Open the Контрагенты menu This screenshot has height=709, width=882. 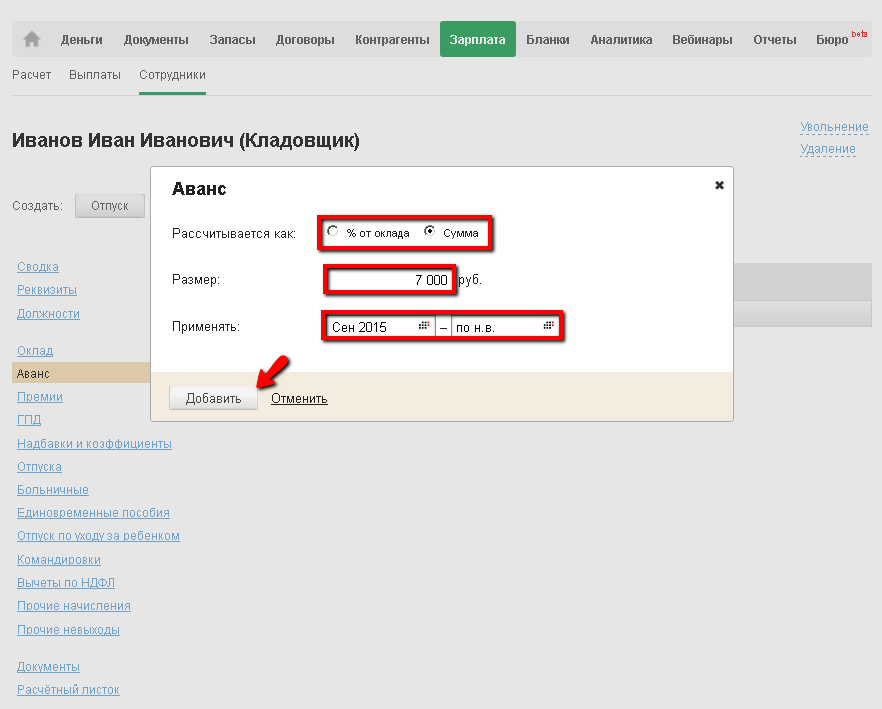pos(392,39)
